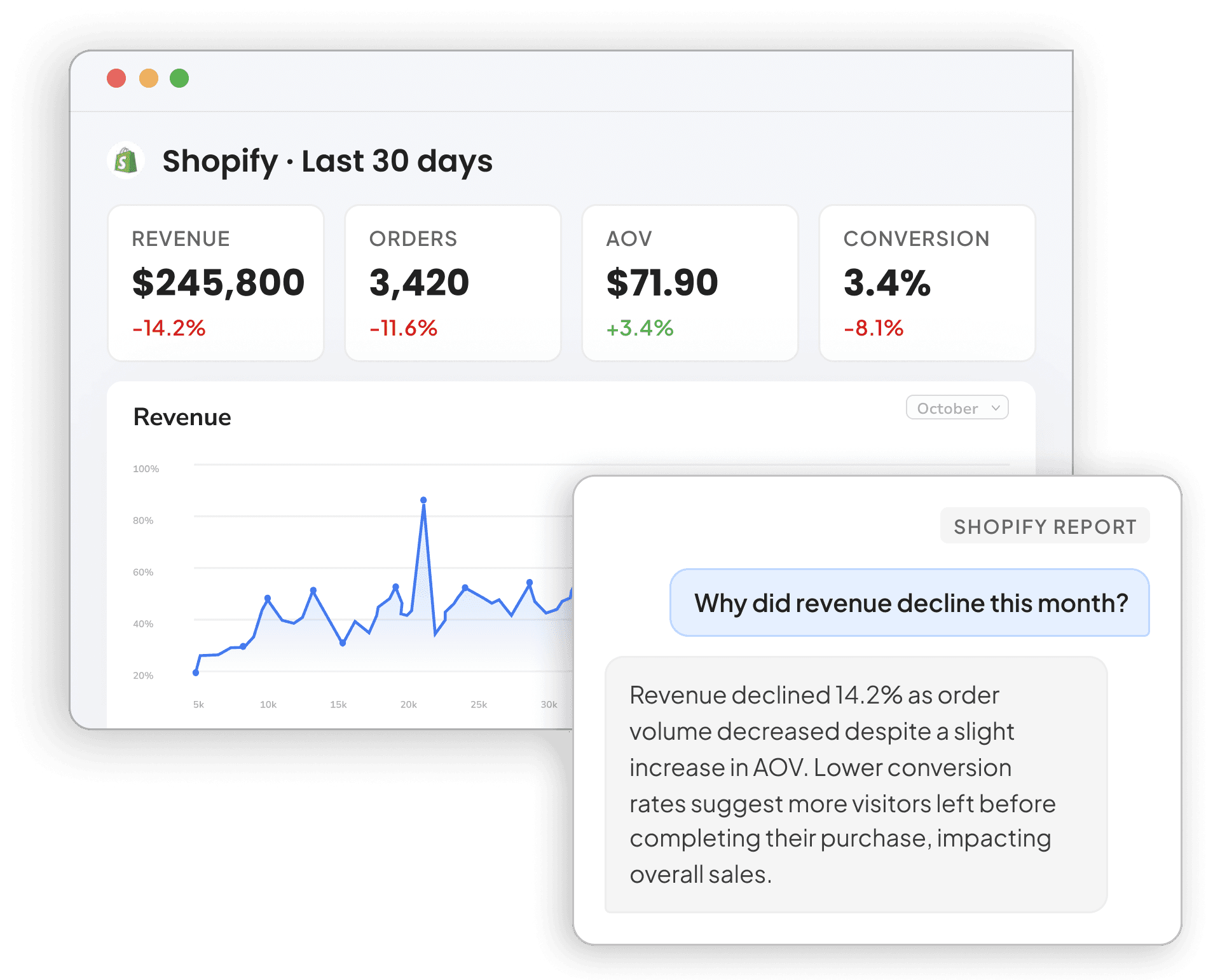Select the AOV $71.90 card
This screenshot has height=980, width=1213.
[690, 283]
